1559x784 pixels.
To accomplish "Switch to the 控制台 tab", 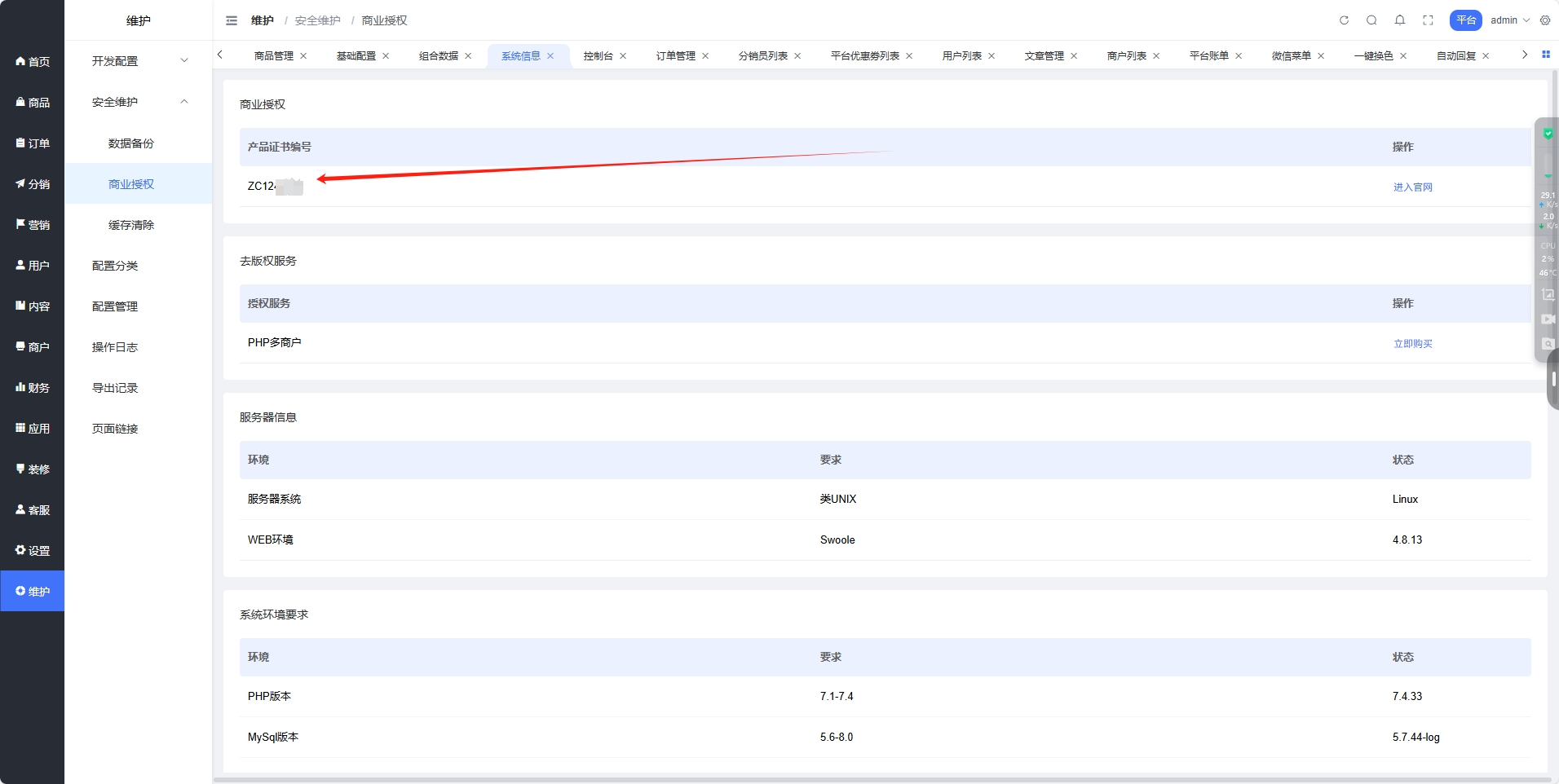I will tap(598, 56).
